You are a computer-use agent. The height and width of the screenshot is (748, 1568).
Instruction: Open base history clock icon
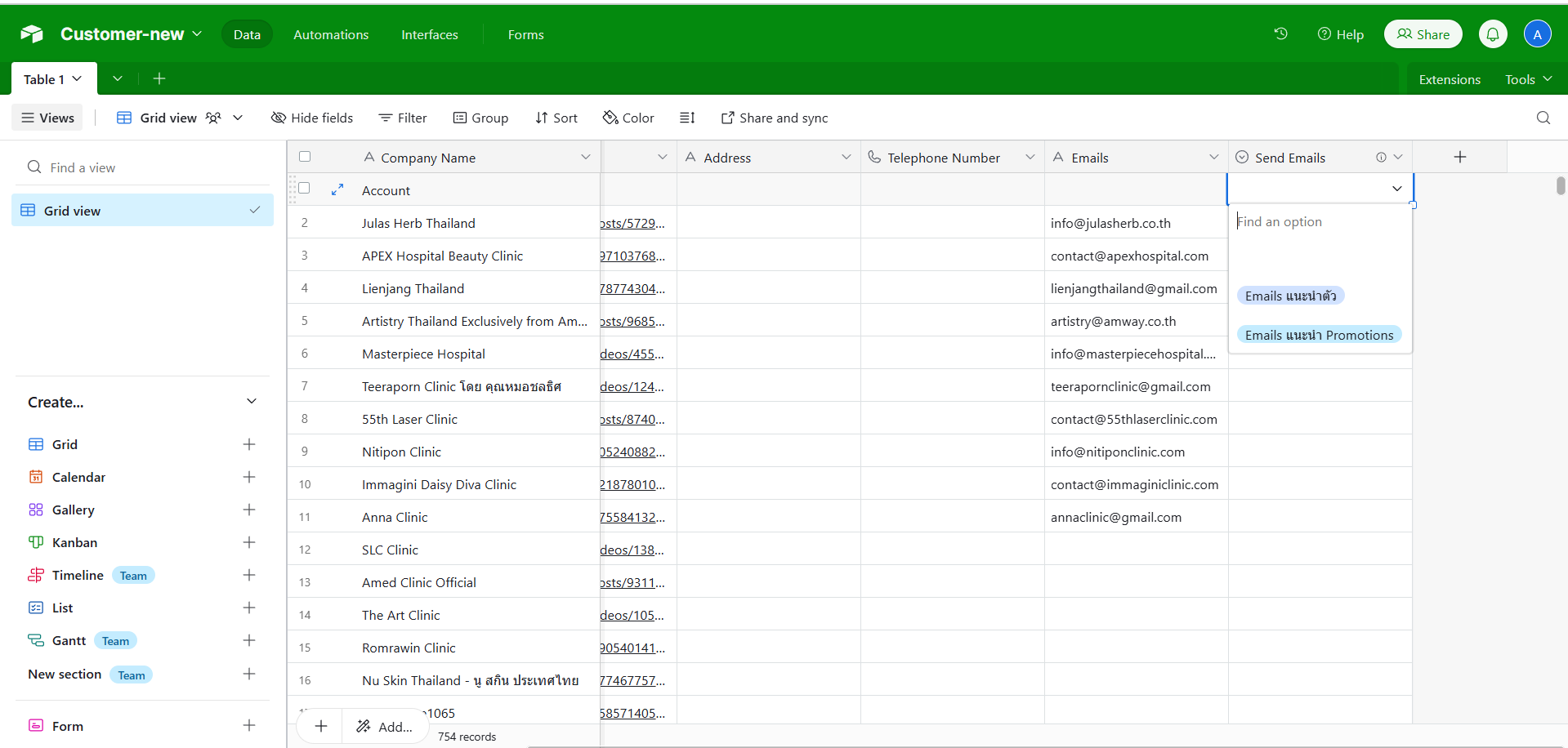coord(1280,33)
